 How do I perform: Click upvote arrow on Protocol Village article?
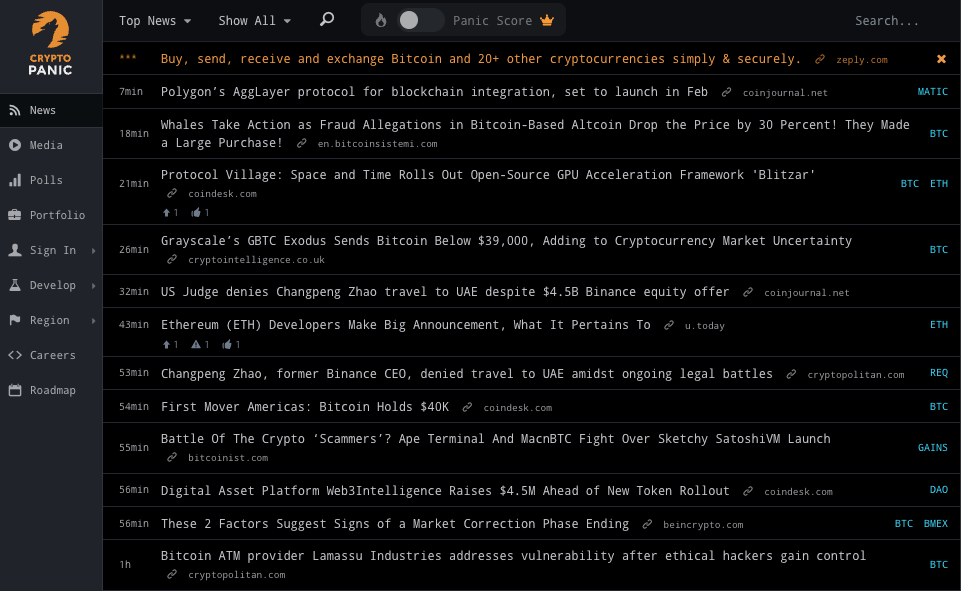click(x=166, y=213)
